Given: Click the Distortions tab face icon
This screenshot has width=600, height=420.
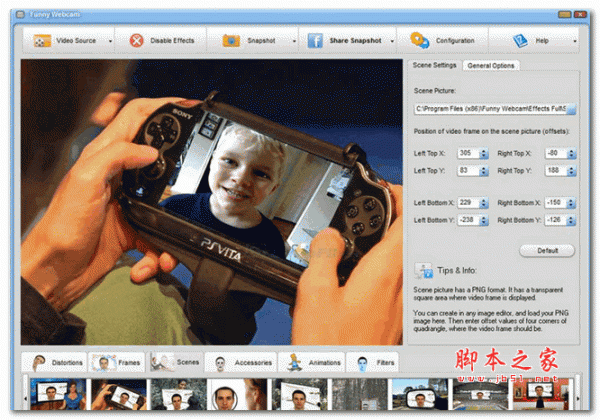Looking at the screenshot, I should pyautogui.click(x=39, y=363).
